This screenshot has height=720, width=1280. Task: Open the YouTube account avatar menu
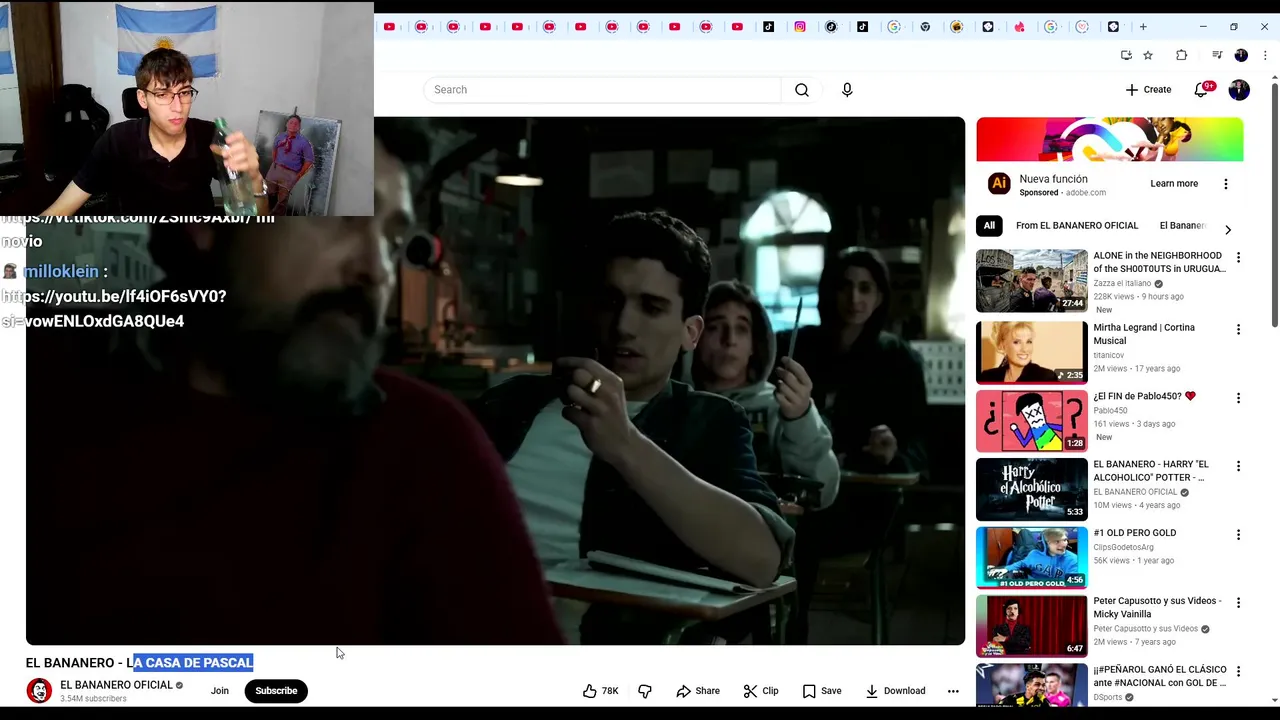(x=1239, y=90)
